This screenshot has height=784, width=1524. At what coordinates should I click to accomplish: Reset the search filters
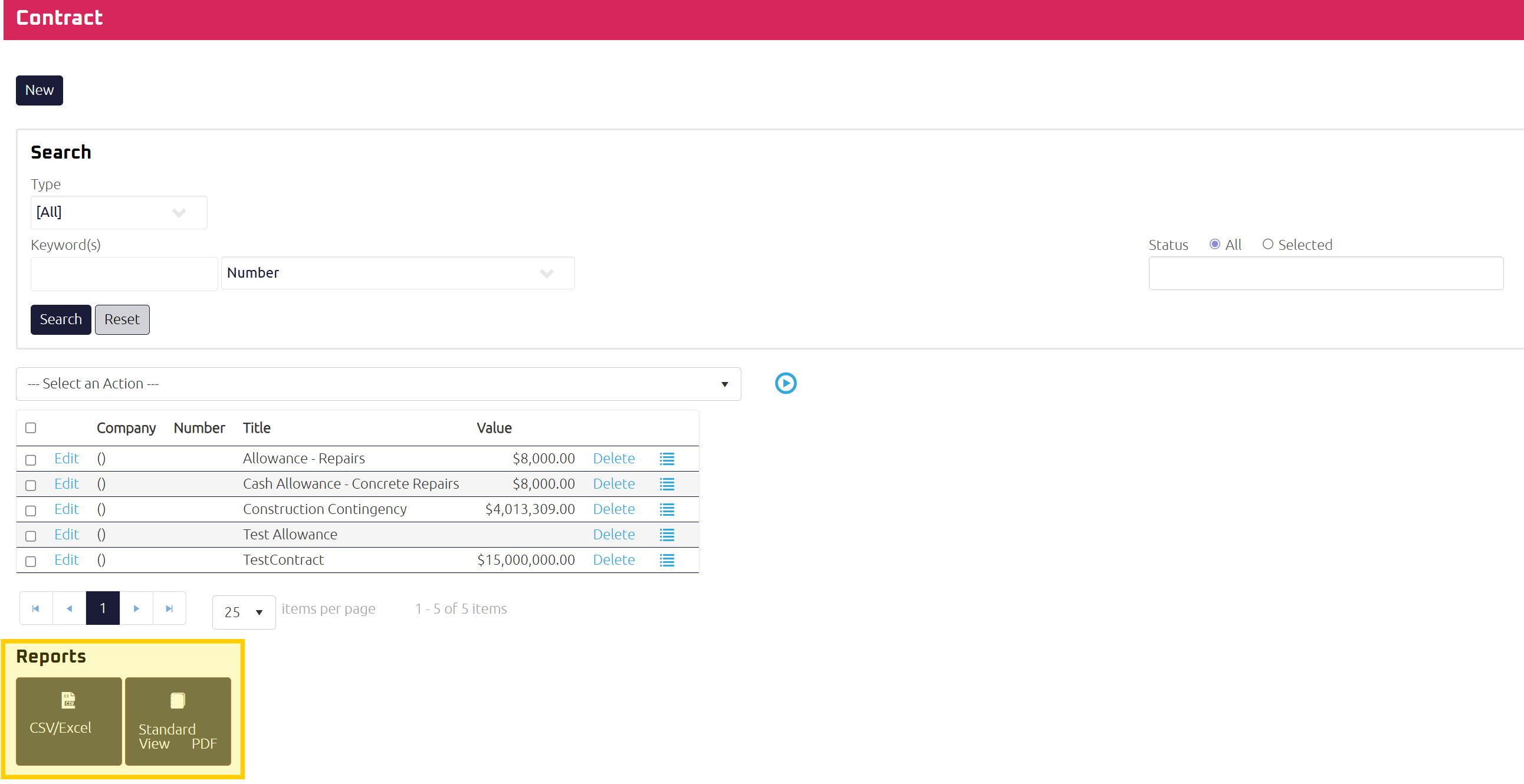click(122, 320)
